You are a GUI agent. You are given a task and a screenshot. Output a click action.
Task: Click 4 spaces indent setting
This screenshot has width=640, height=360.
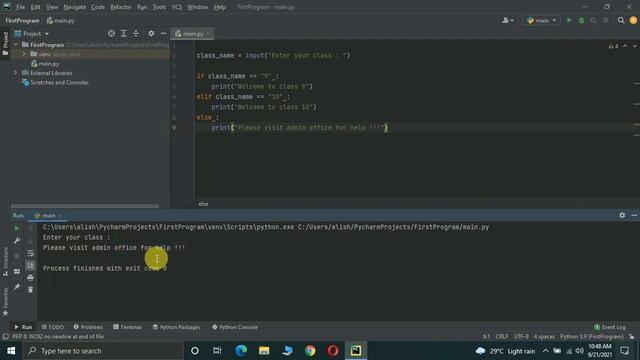(544, 337)
